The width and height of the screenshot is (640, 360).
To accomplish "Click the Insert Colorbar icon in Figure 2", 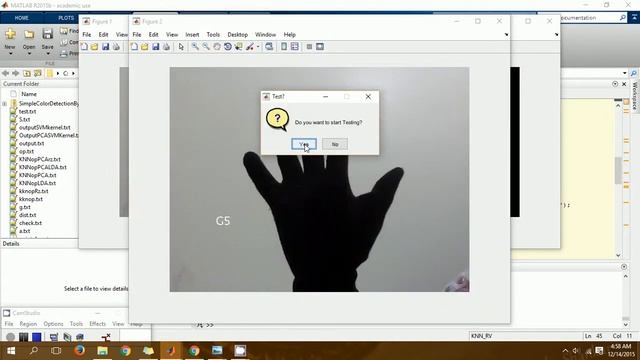I will (x=284, y=47).
